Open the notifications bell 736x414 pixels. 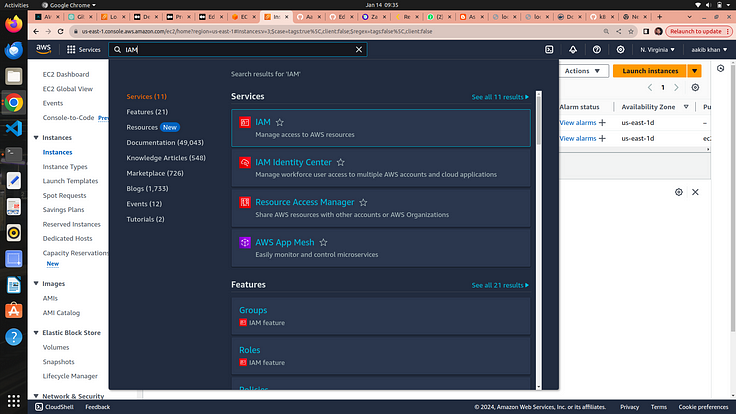573,49
